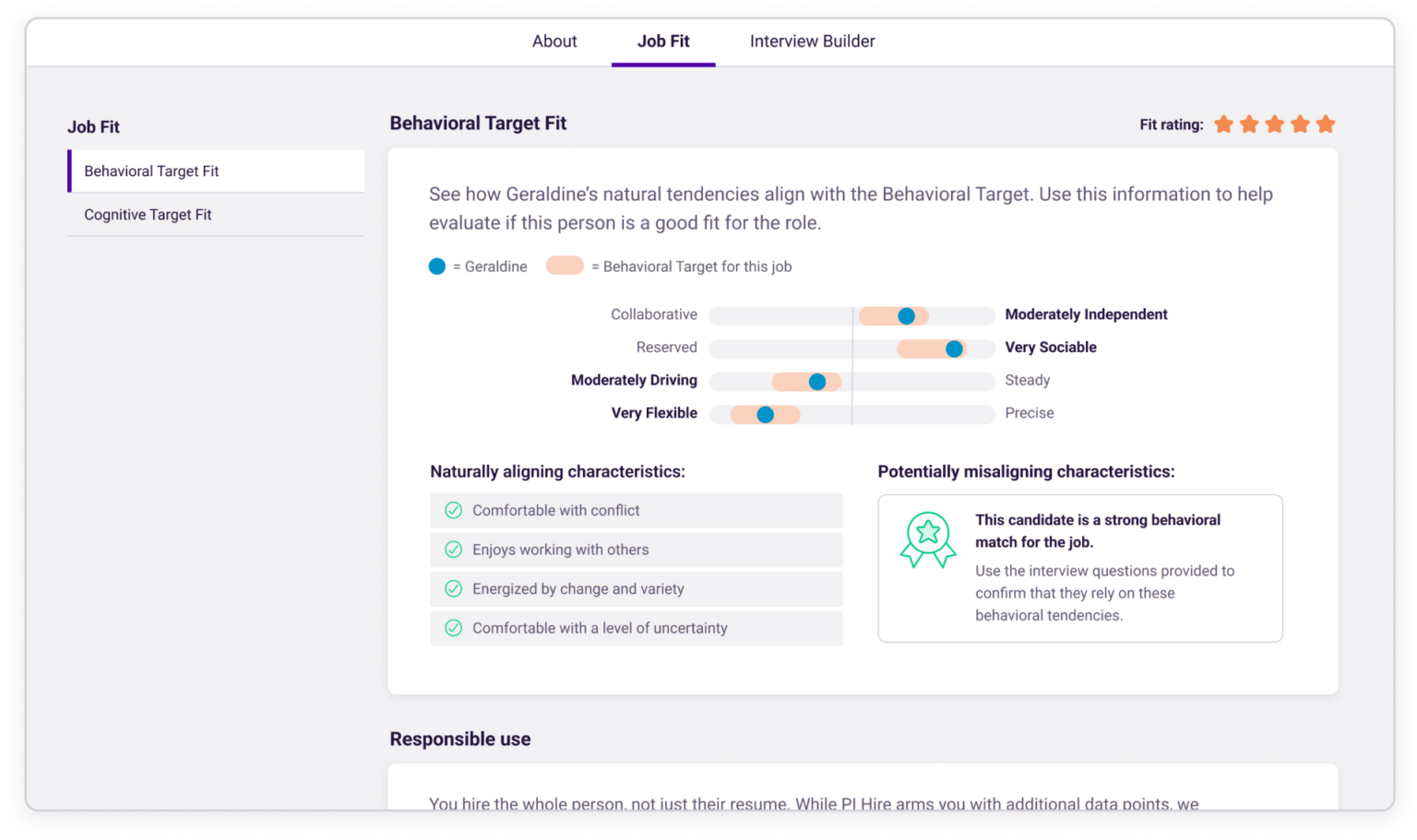The image size is (1417, 840).
Task: Click the Behavioral Target legend swatch
Action: [564, 266]
